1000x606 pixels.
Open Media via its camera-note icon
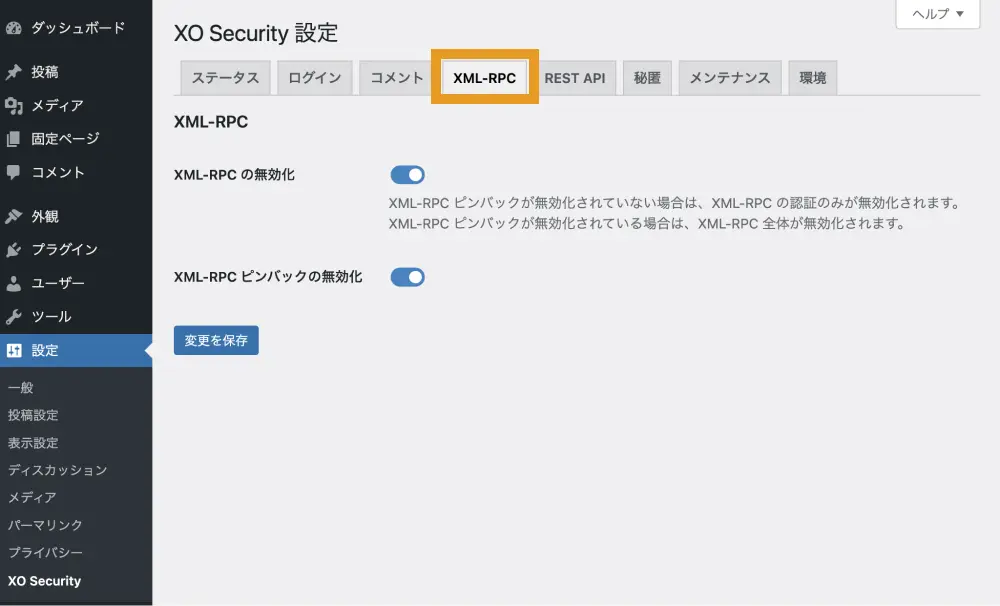pos(14,105)
